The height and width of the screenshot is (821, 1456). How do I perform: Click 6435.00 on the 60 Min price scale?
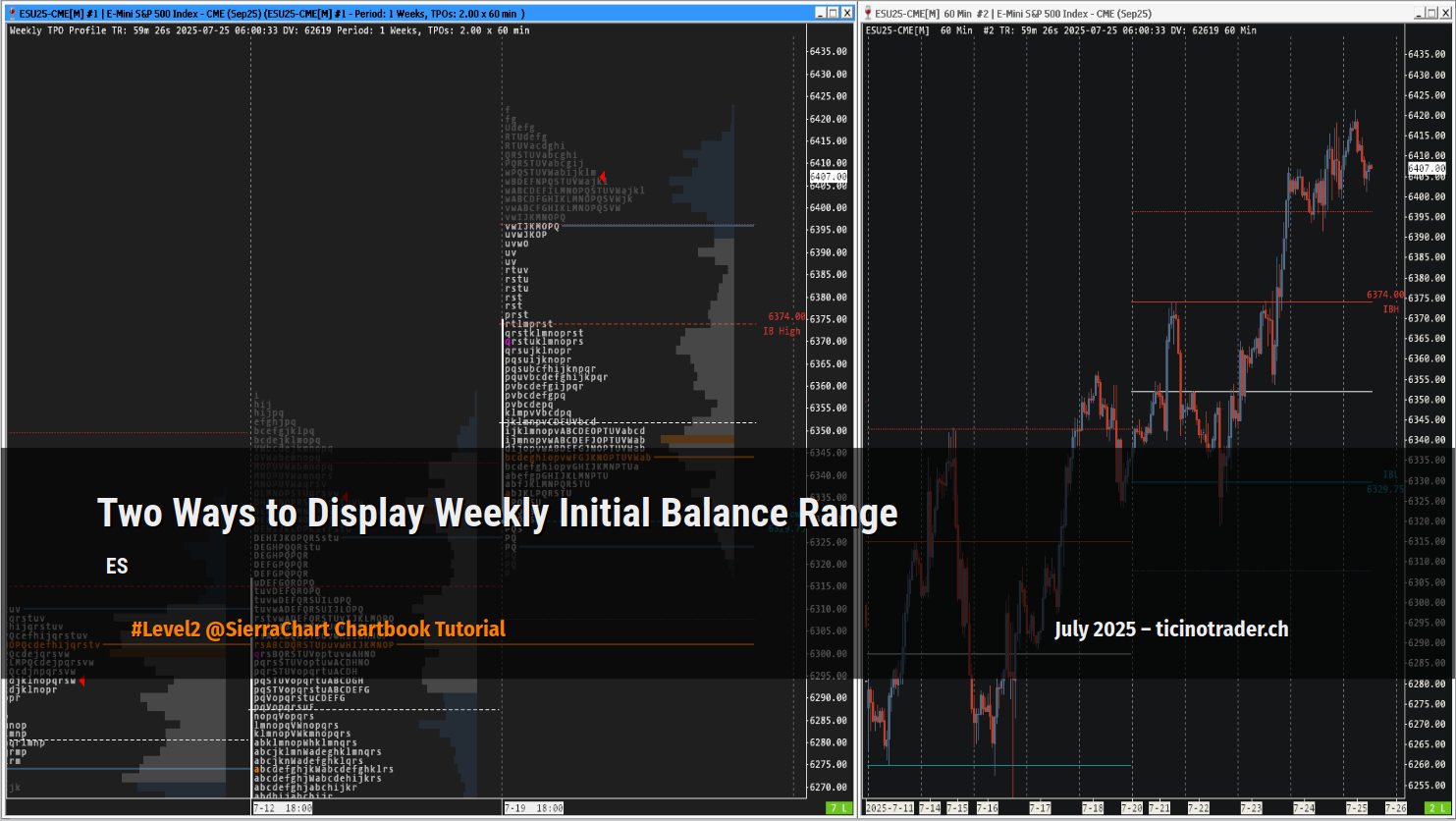(x=1425, y=54)
